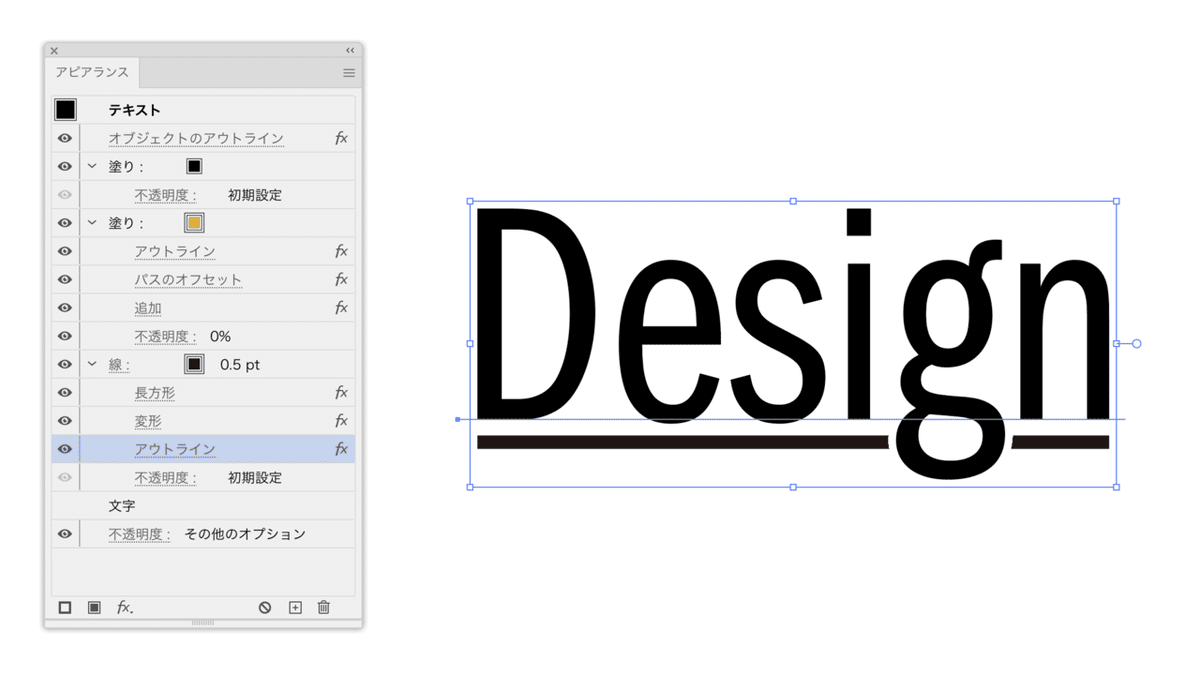This screenshot has width=1200, height=676.
Task: Click the fx icon on the 変形 row
Action: (341, 421)
